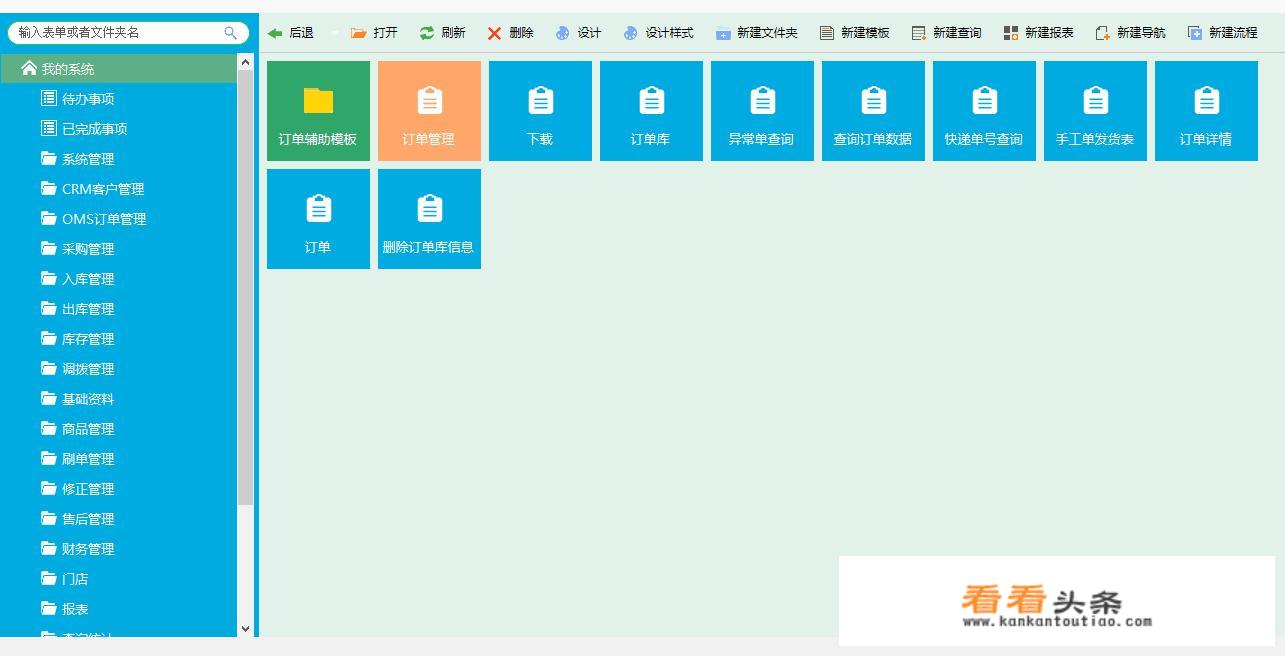Create a new query via 新建查询
Image resolution: width=1285 pixels, height=656 pixels.
click(946, 33)
